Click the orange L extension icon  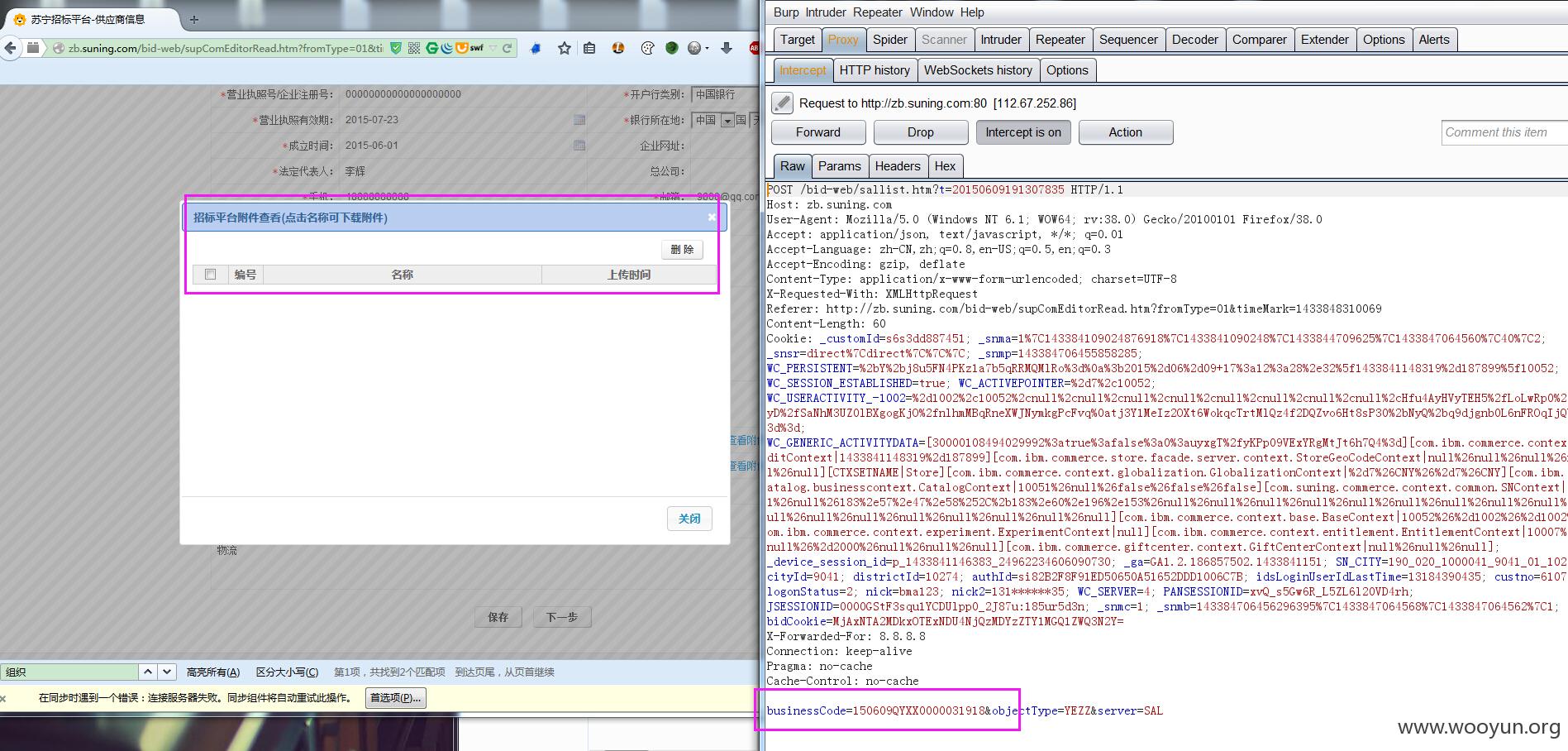point(618,48)
